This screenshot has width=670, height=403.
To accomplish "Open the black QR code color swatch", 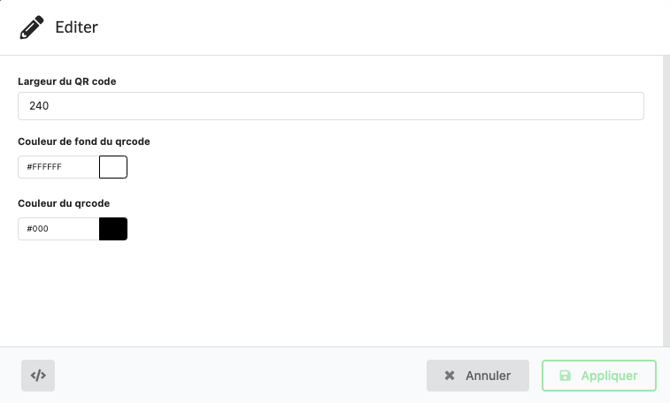I will coord(113,229).
